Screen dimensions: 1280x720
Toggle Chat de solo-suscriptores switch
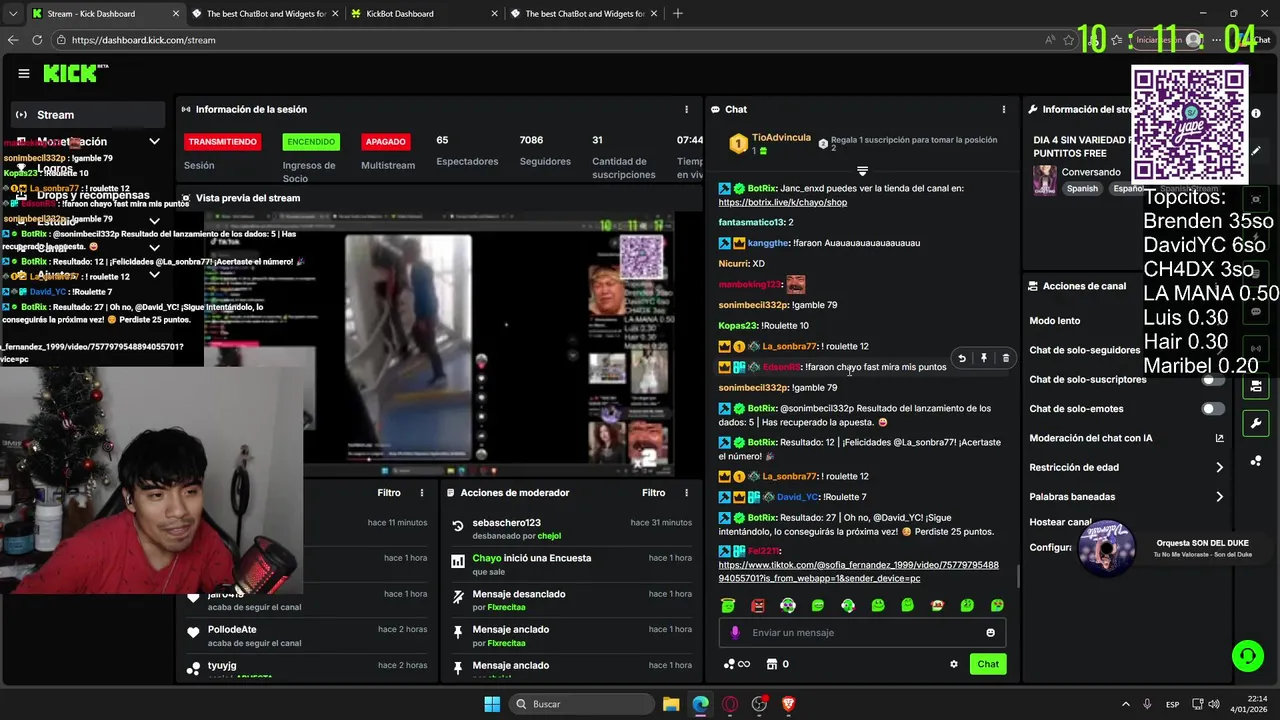[x=1213, y=380]
